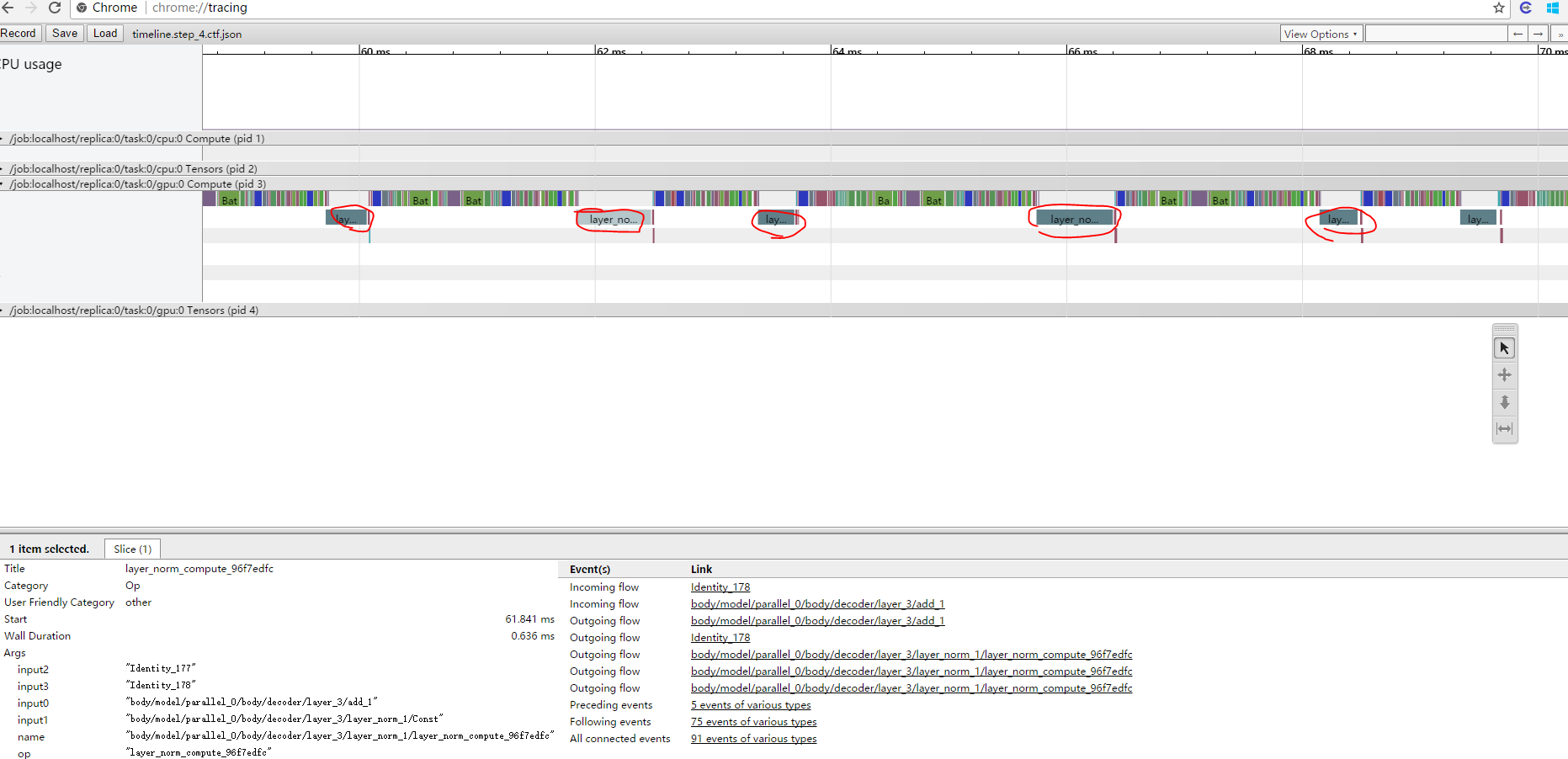Click the search field beside View Options
1568x759 pixels.
[x=1436, y=34]
